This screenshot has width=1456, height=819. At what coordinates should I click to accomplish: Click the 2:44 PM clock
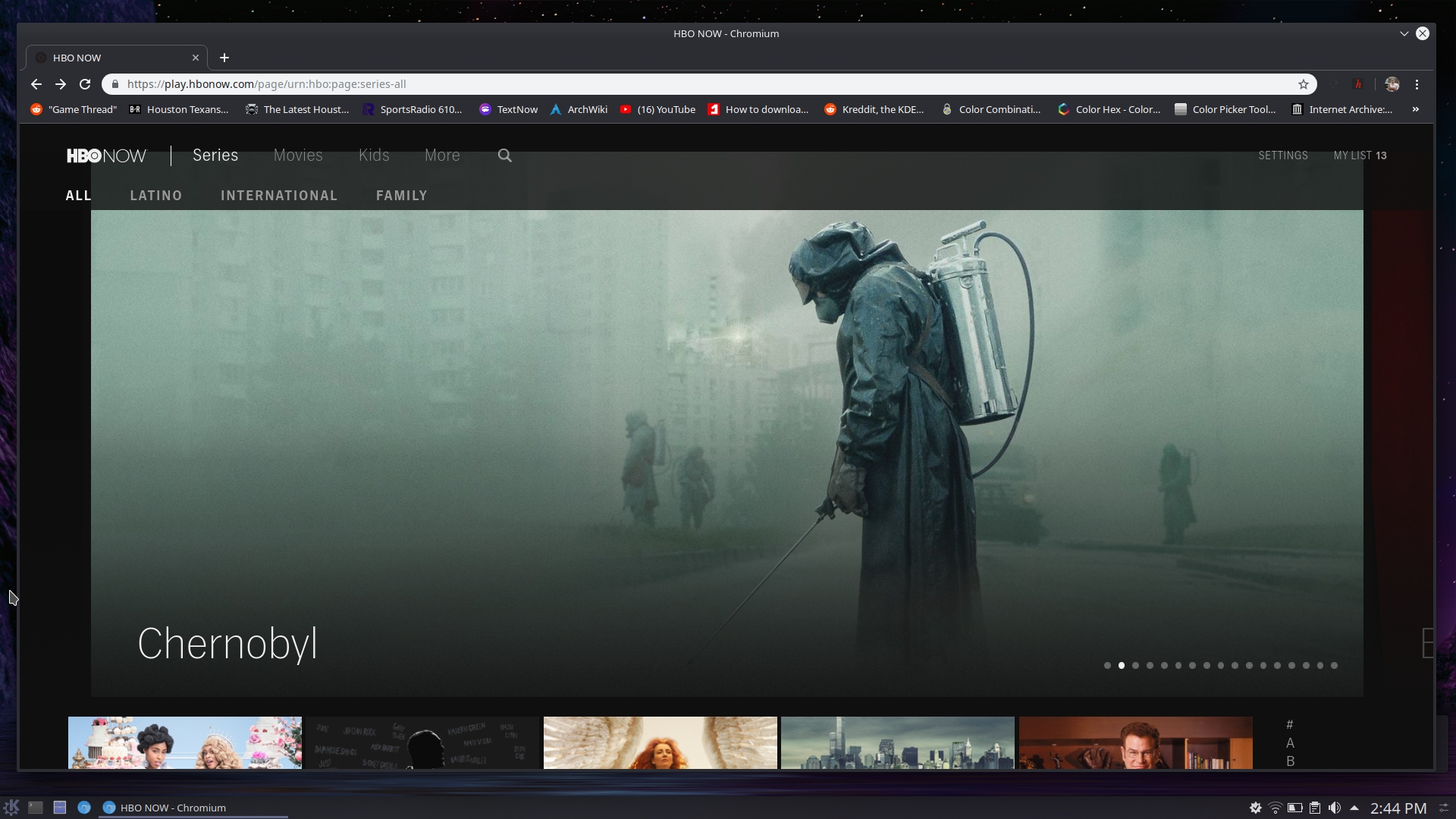point(1398,808)
